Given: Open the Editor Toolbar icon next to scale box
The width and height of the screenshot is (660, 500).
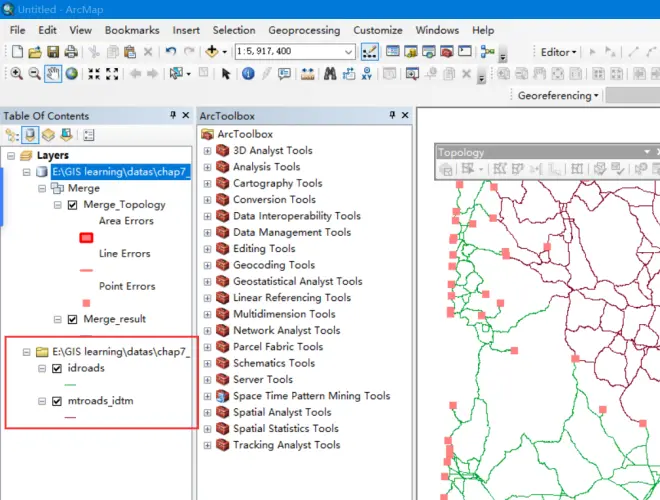Looking at the screenshot, I should click(x=370, y=52).
